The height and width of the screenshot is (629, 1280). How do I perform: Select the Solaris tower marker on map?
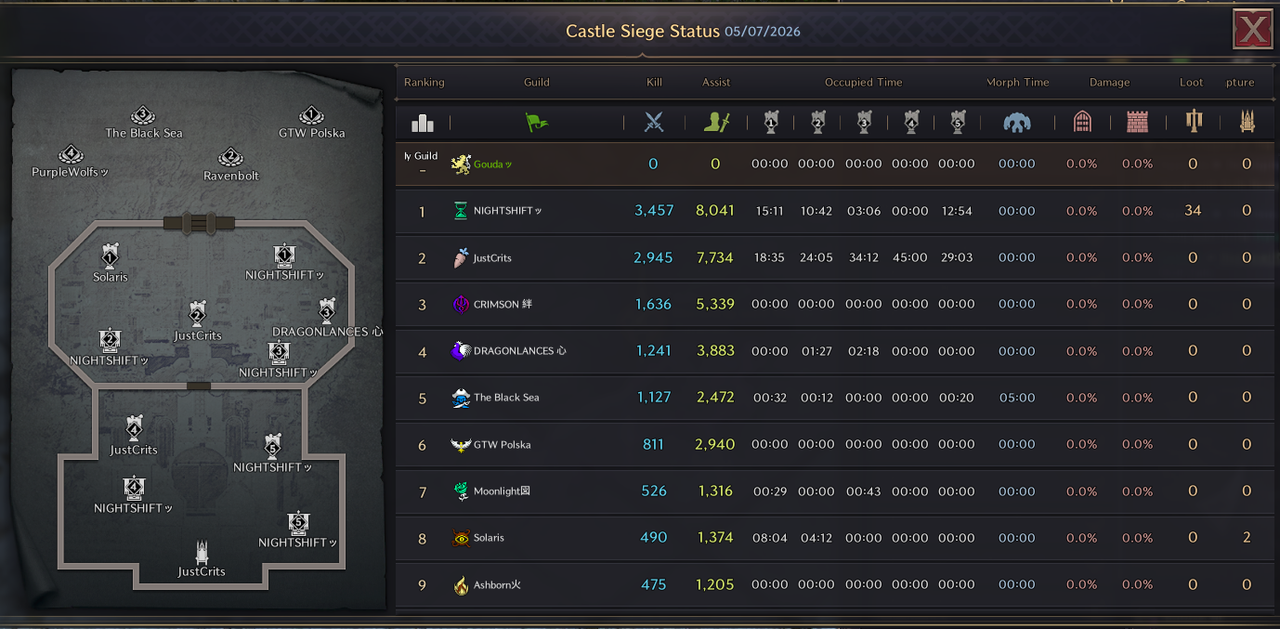point(110,257)
